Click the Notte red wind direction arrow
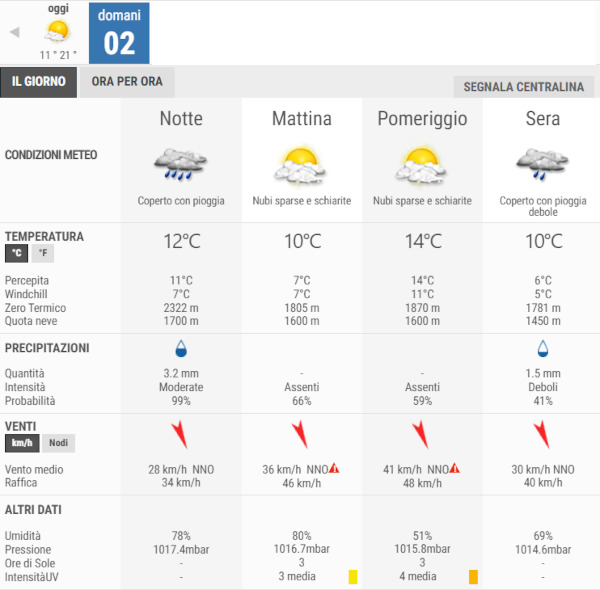Image resolution: width=600 pixels, height=590 pixels. [181, 434]
